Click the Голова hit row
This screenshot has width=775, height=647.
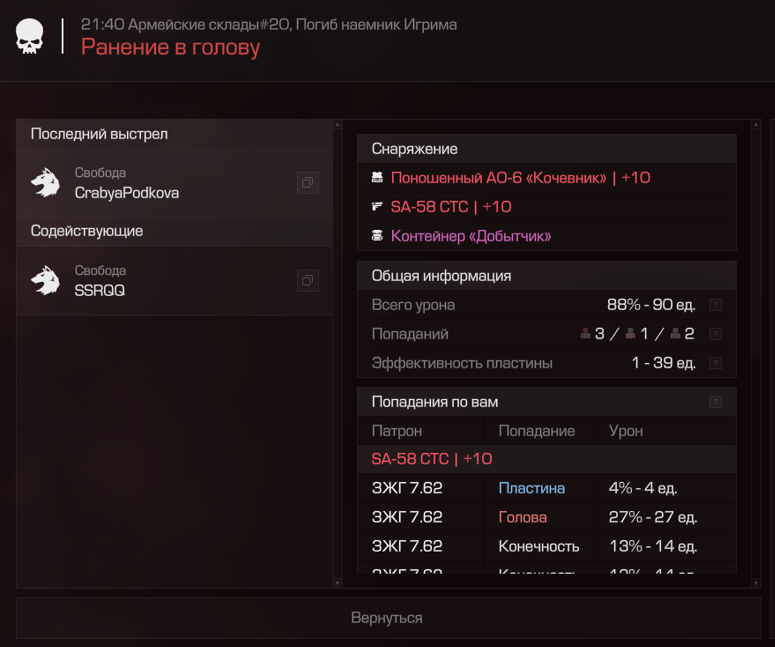coord(547,518)
